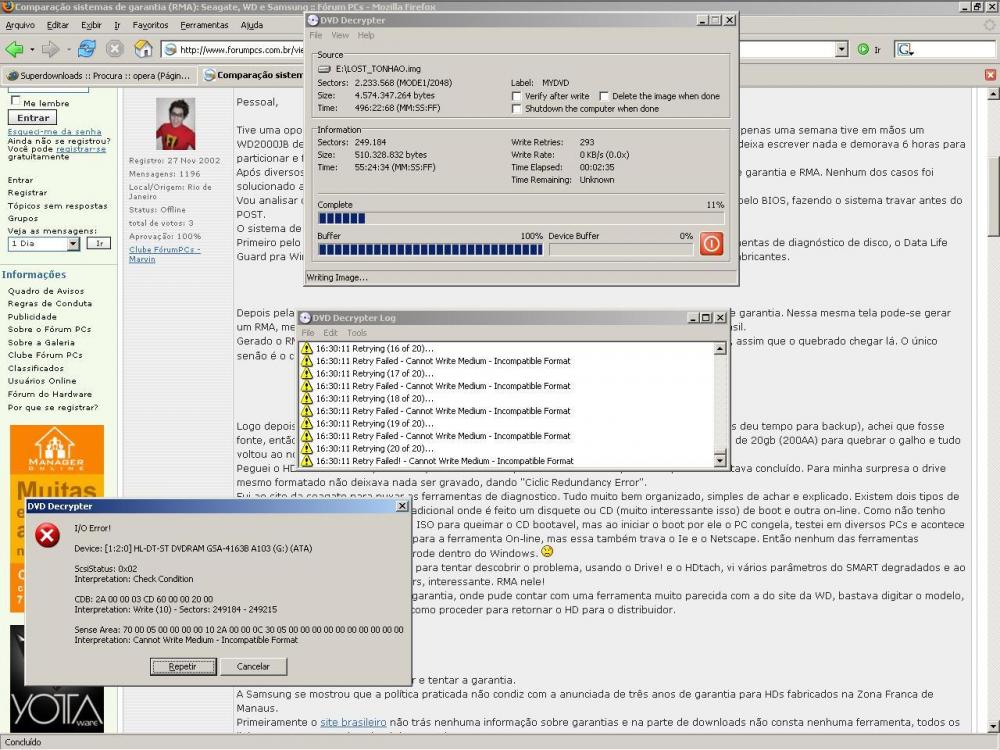Screen dimensions: 1000x750
Task: Click Repetir in I/O Error dialog
Action: pyautogui.click(x=183, y=666)
